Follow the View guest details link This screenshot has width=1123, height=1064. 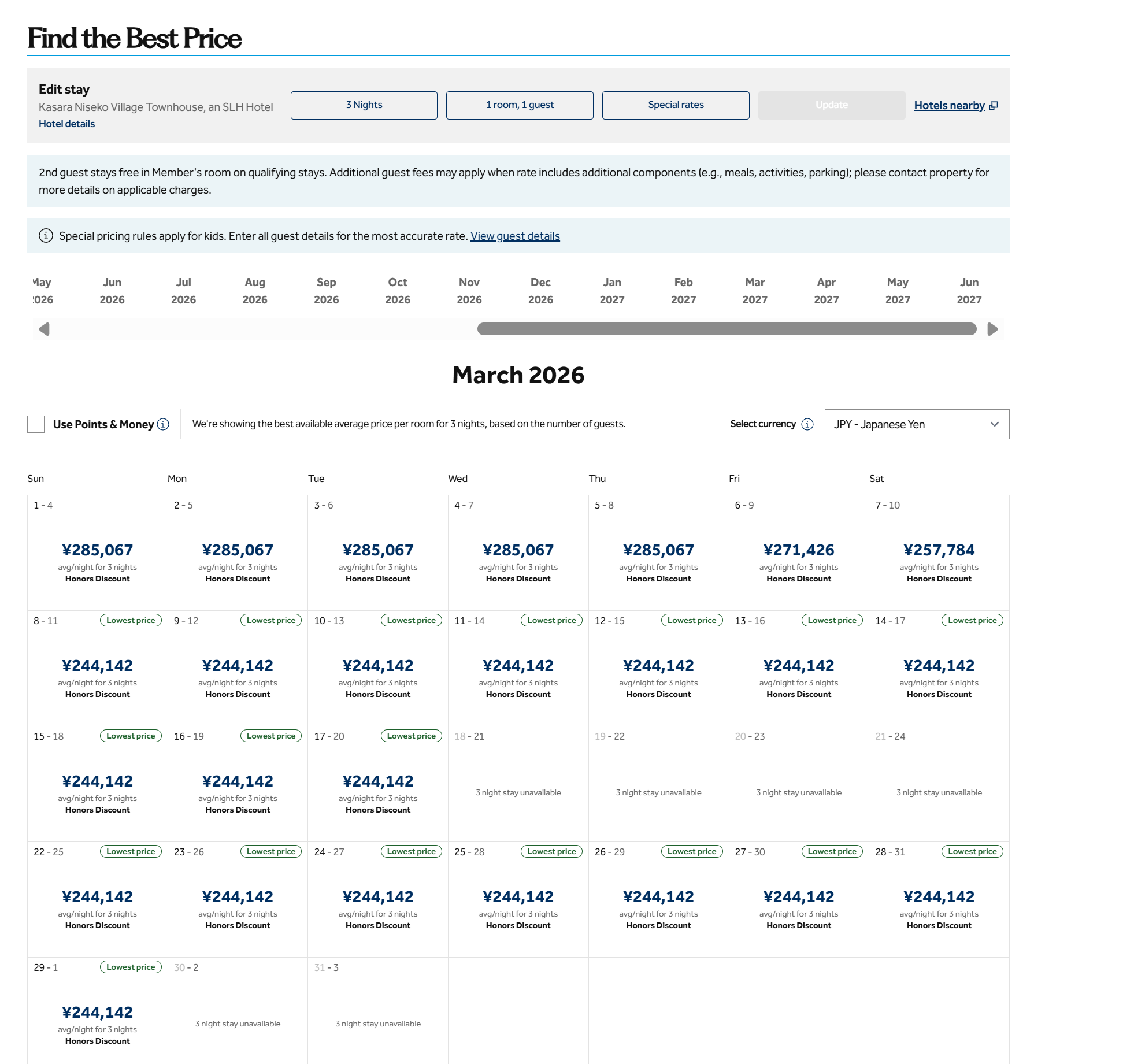(x=514, y=236)
